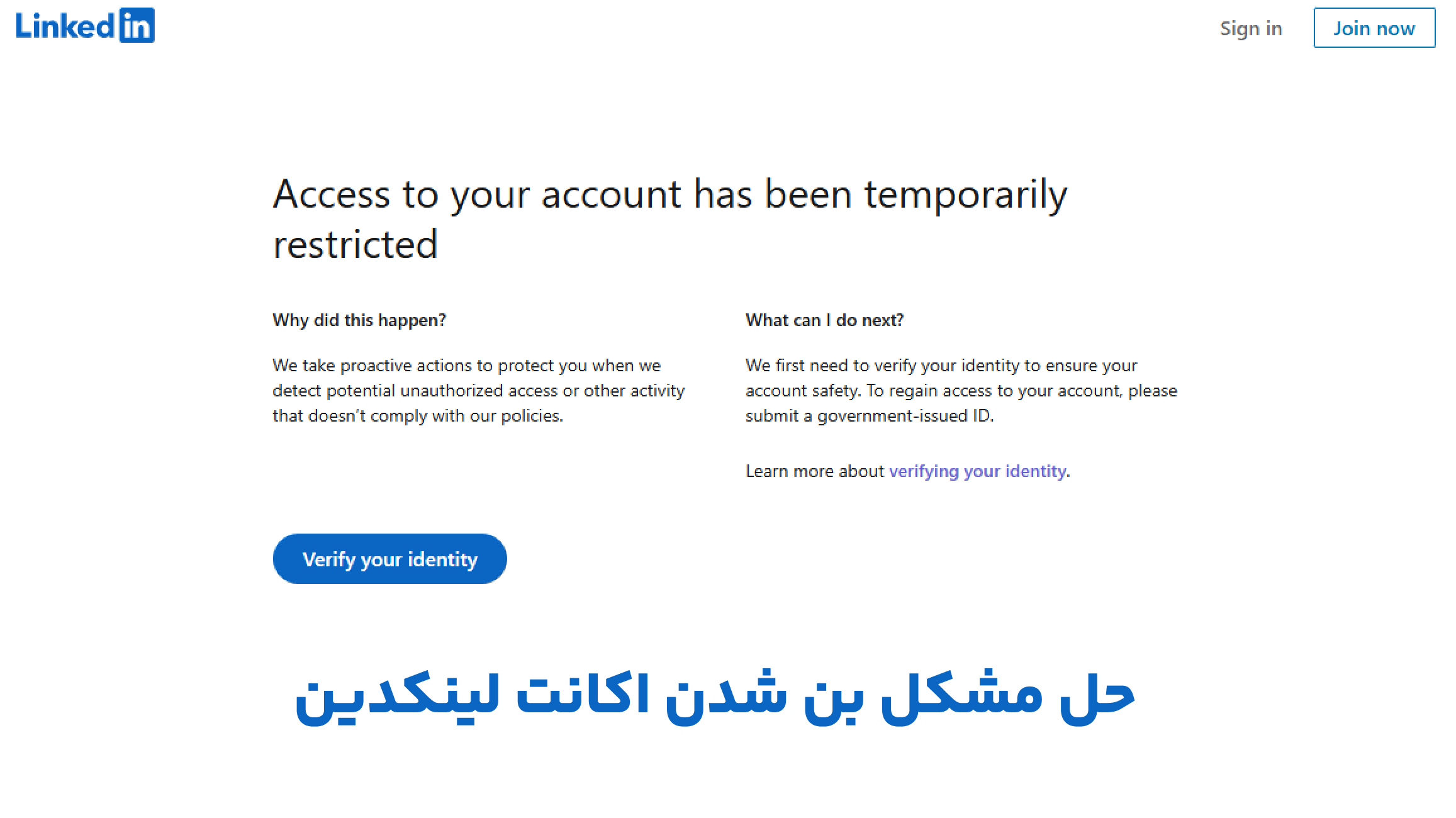The image size is (1456, 818).
Task: Click the word "temporarily" in the main title
Action: (965, 194)
